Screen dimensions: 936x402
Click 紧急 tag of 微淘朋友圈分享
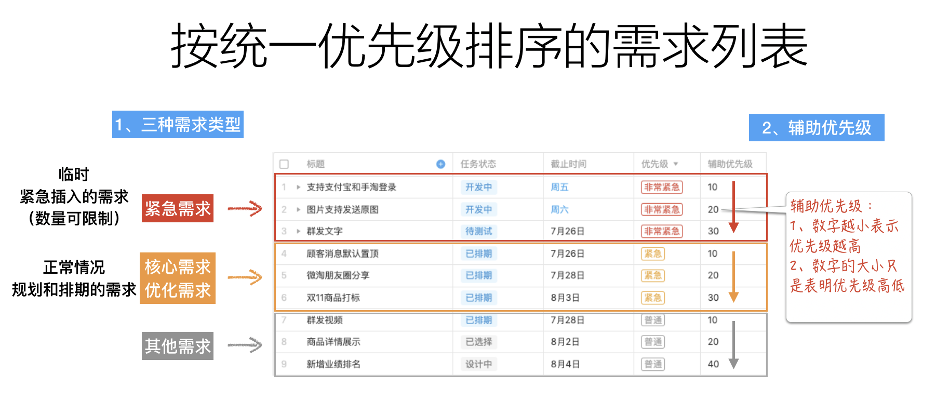tap(653, 275)
